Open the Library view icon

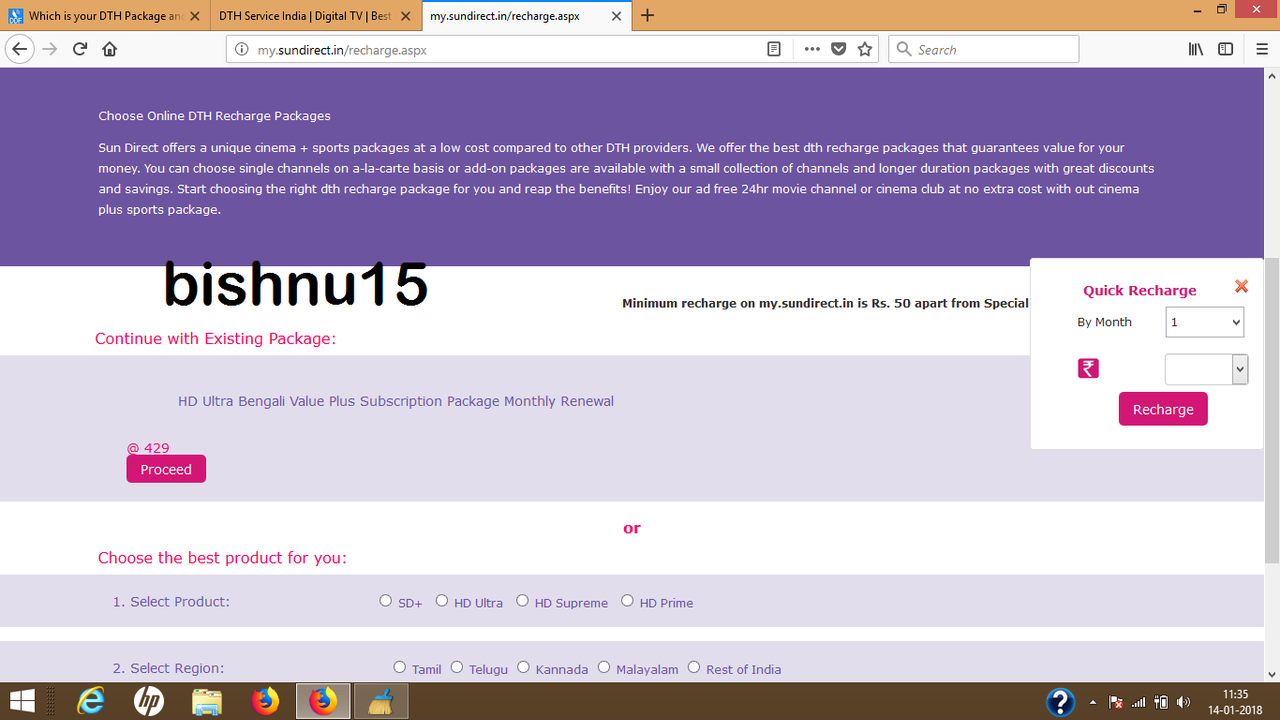click(x=1196, y=49)
